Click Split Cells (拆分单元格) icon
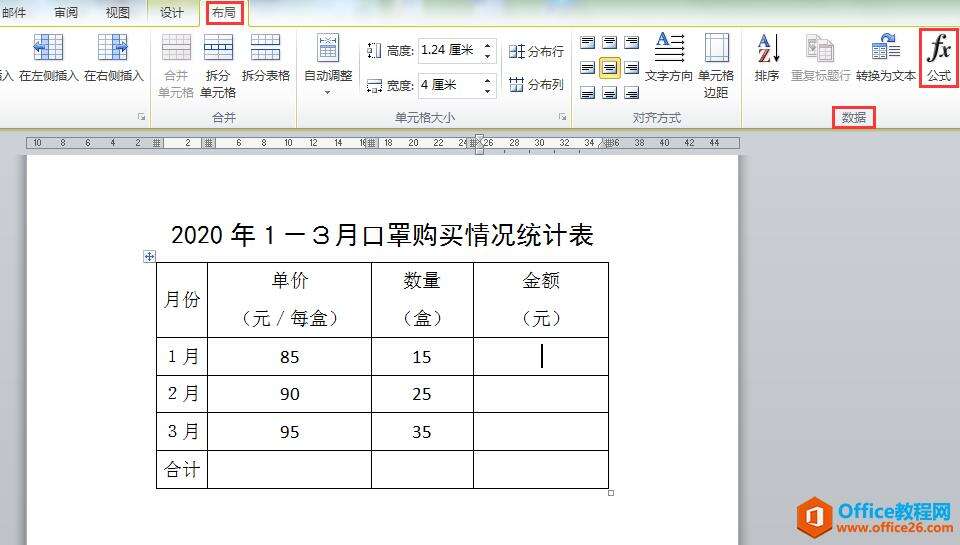The height and width of the screenshot is (545, 960). 218,47
